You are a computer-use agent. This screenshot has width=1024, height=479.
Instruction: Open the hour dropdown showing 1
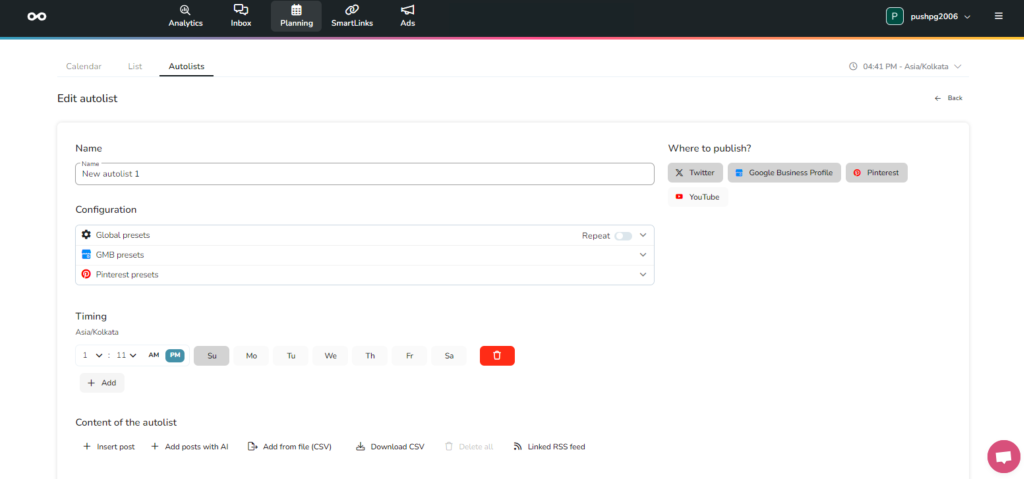[92, 355]
